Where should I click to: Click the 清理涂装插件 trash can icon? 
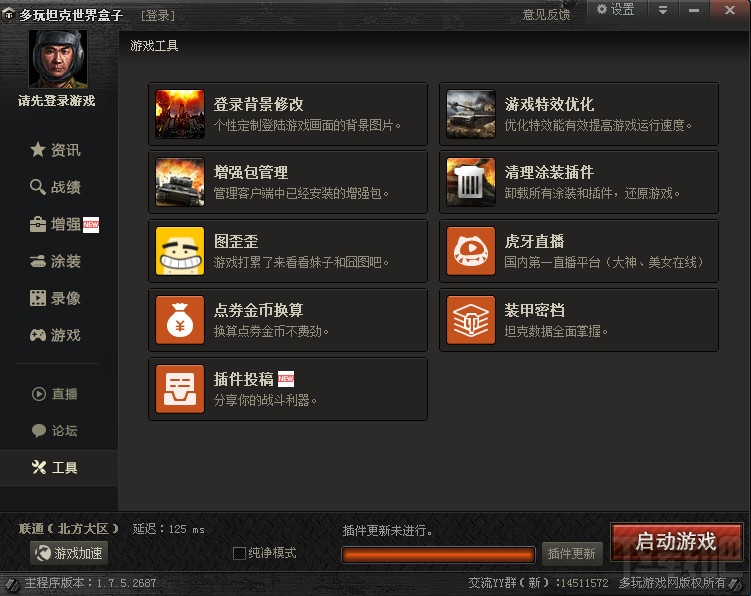[471, 182]
